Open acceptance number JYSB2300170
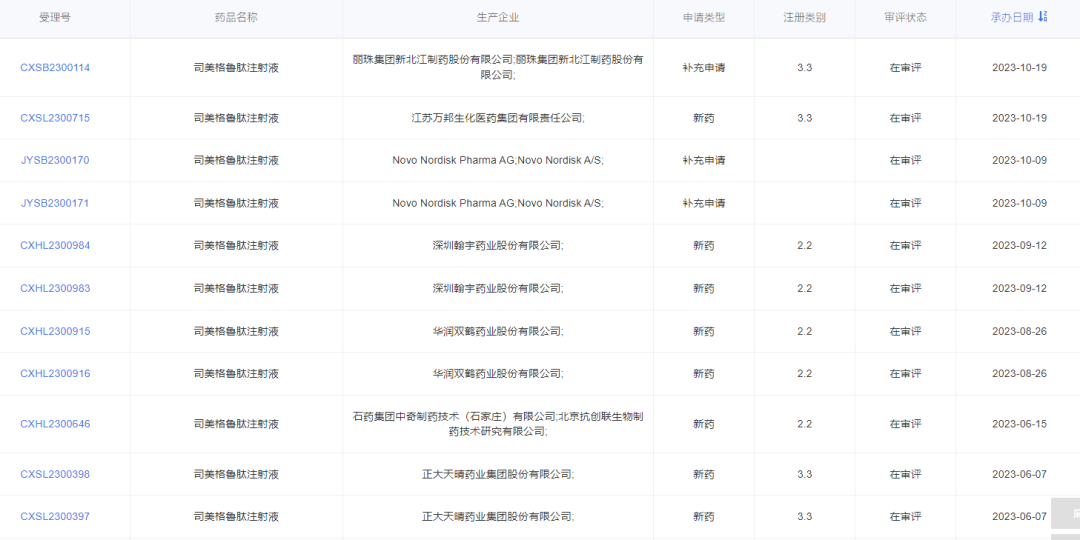The width and height of the screenshot is (1080, 540). pos(55,160)
